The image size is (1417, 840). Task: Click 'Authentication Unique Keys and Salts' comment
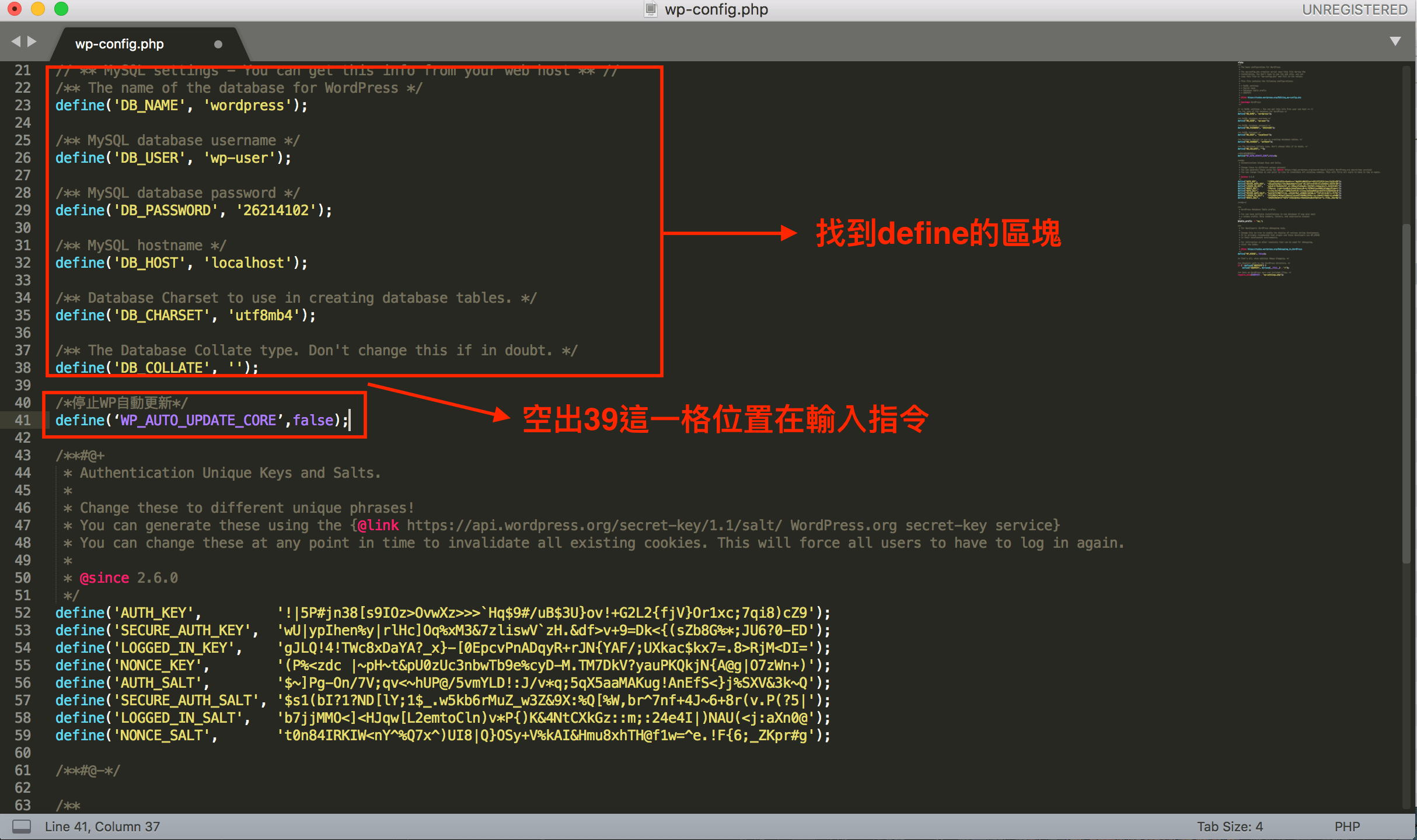(231, 473)
